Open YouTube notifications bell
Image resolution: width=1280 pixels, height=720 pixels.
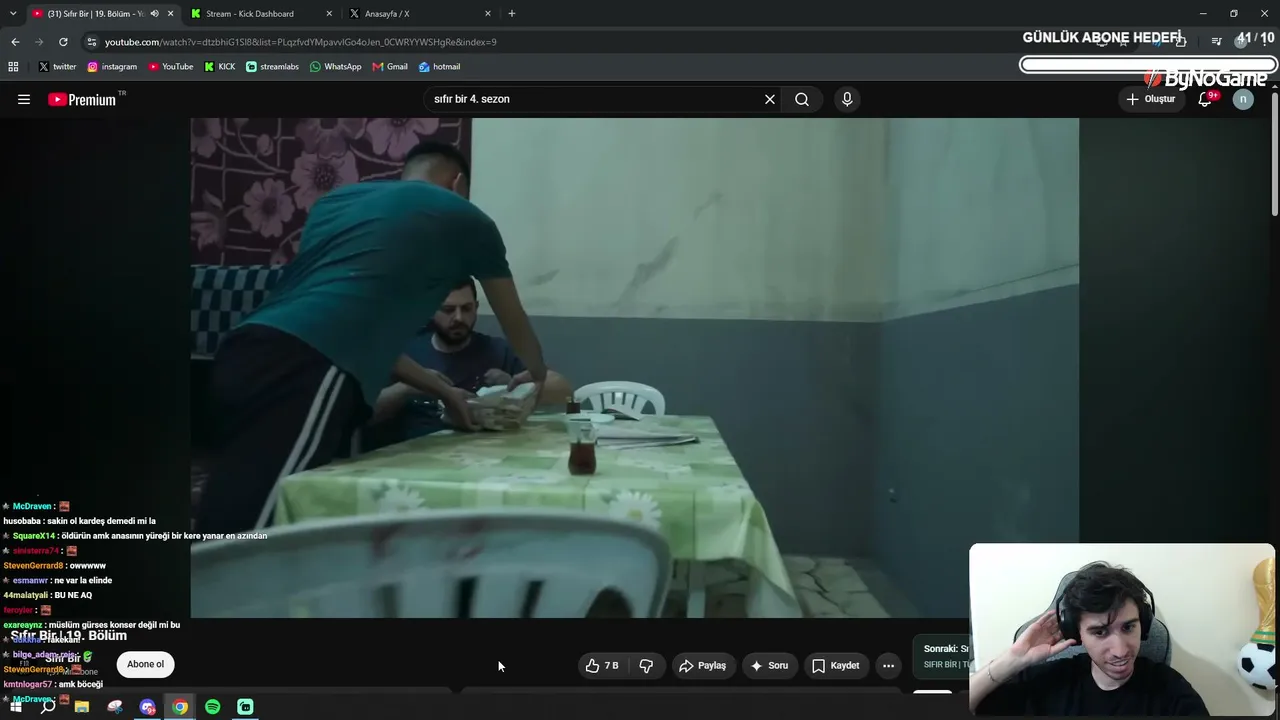tap(1205, 99)
